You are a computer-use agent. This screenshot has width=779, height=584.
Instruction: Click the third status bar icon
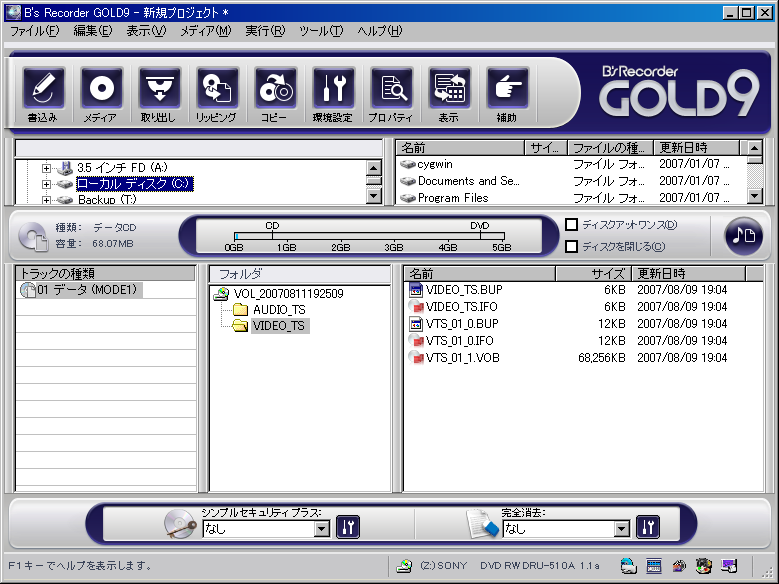pos(679,566)
